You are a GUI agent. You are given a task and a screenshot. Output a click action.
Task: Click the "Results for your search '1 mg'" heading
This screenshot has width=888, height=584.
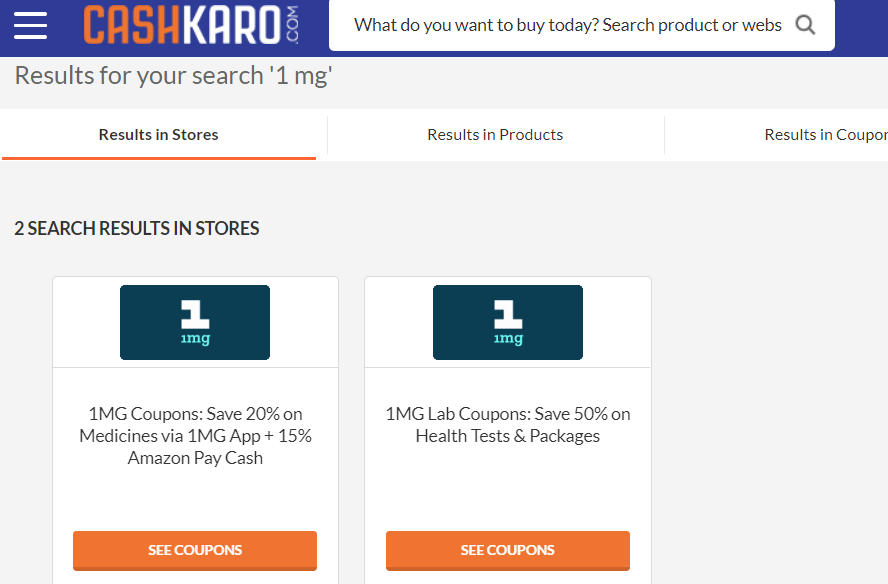[173, 76]
